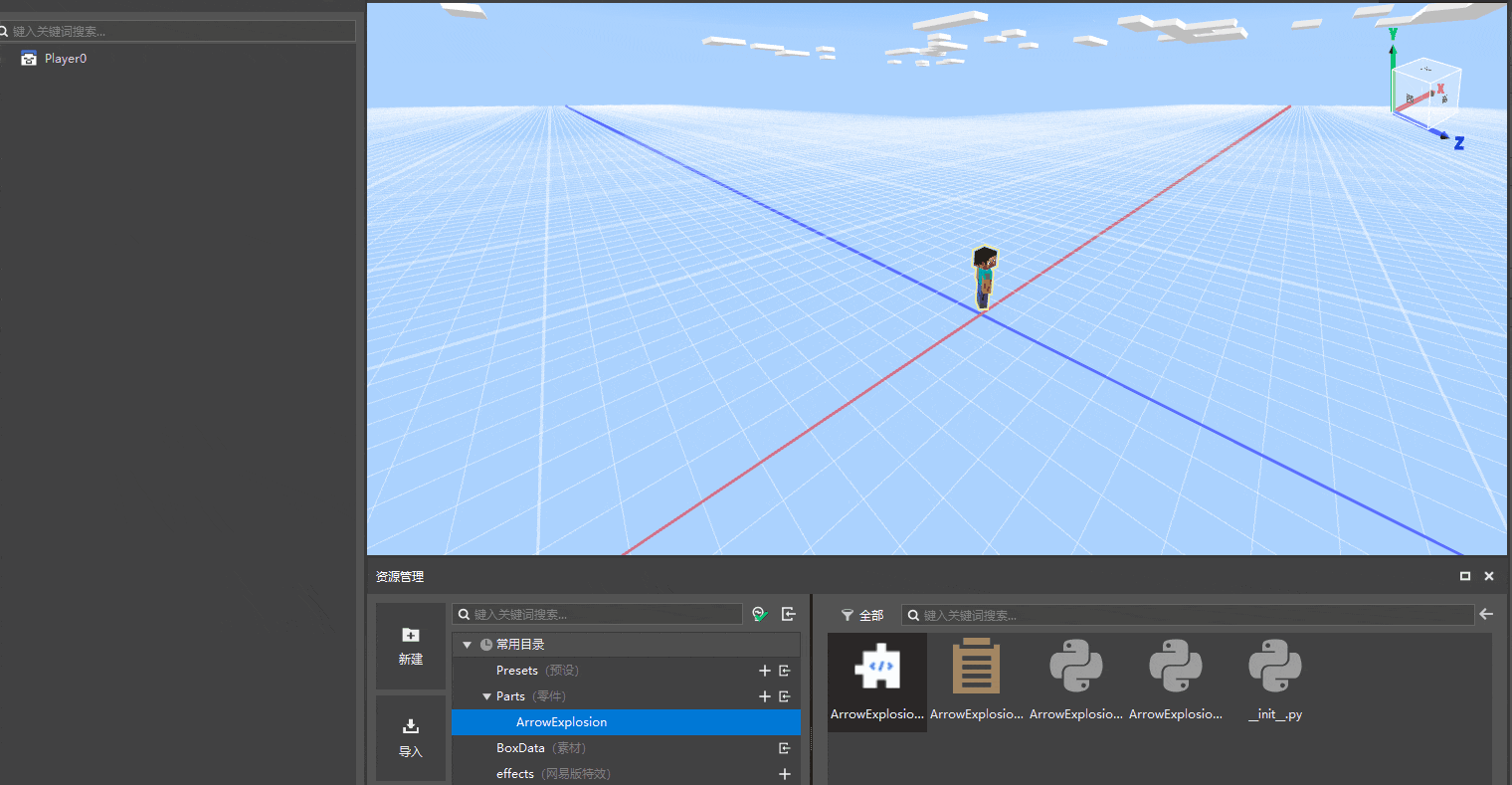Add a new preset with the Presets plus icon
Image resolution: width=1512 pixels, height=785 pixels.
point(765,671)
